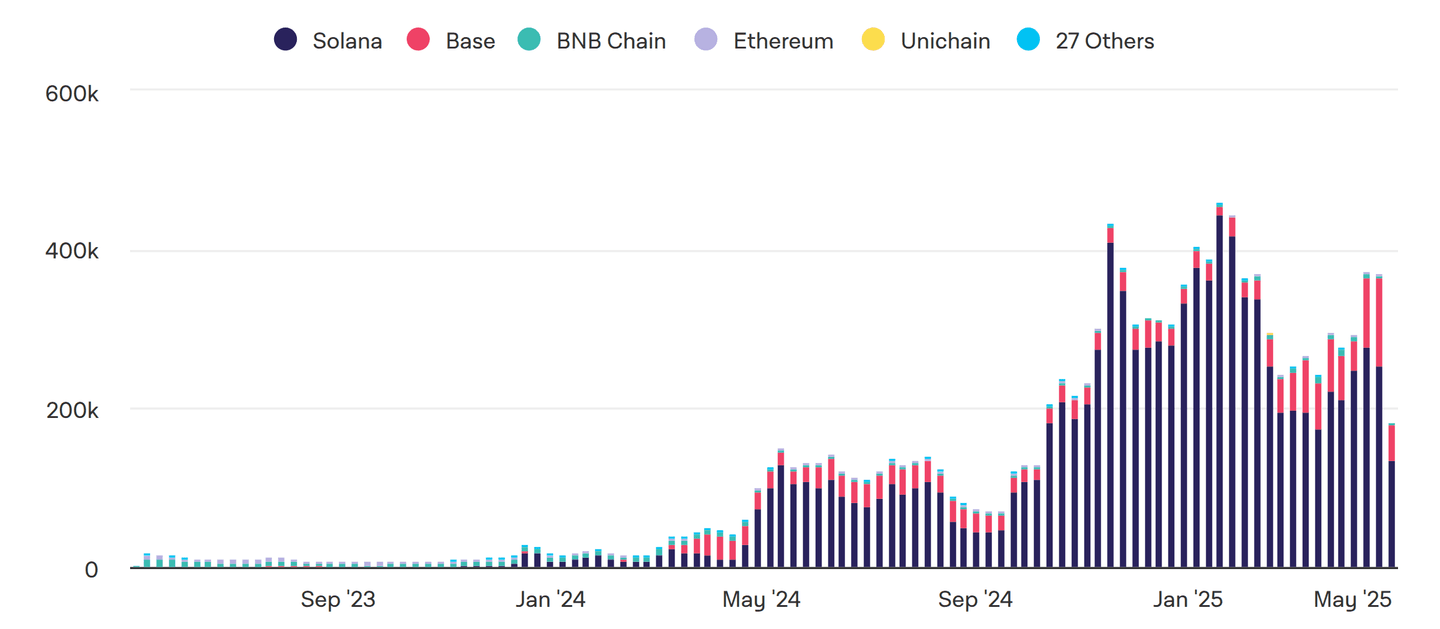Click the Solana dark navy legend dot

[x=286, y=41]
